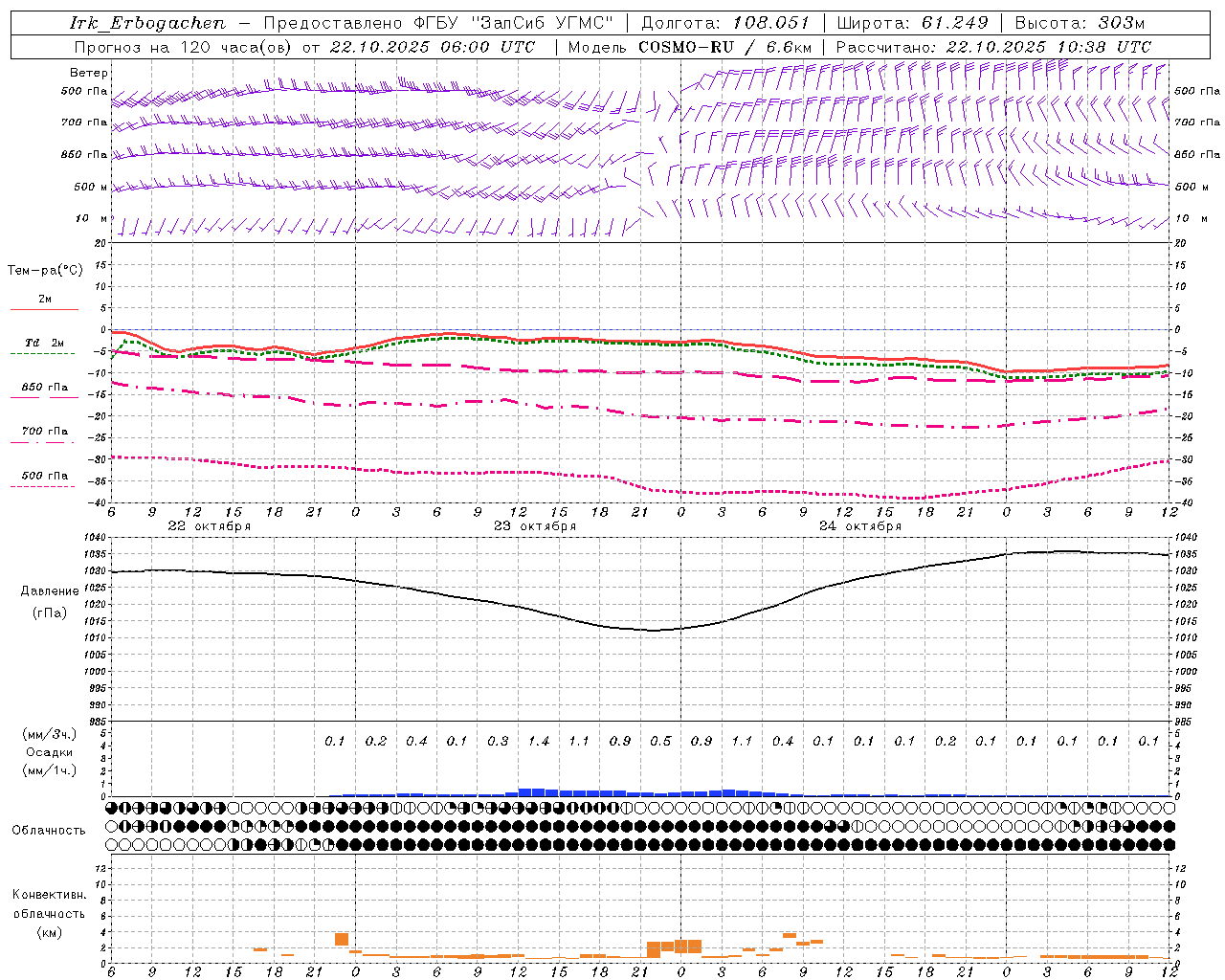This screenshot has height=980, width=1225.
Task: Click the solid line sample under "2м"
Action: pyautogui.click(x=44, y=310)
